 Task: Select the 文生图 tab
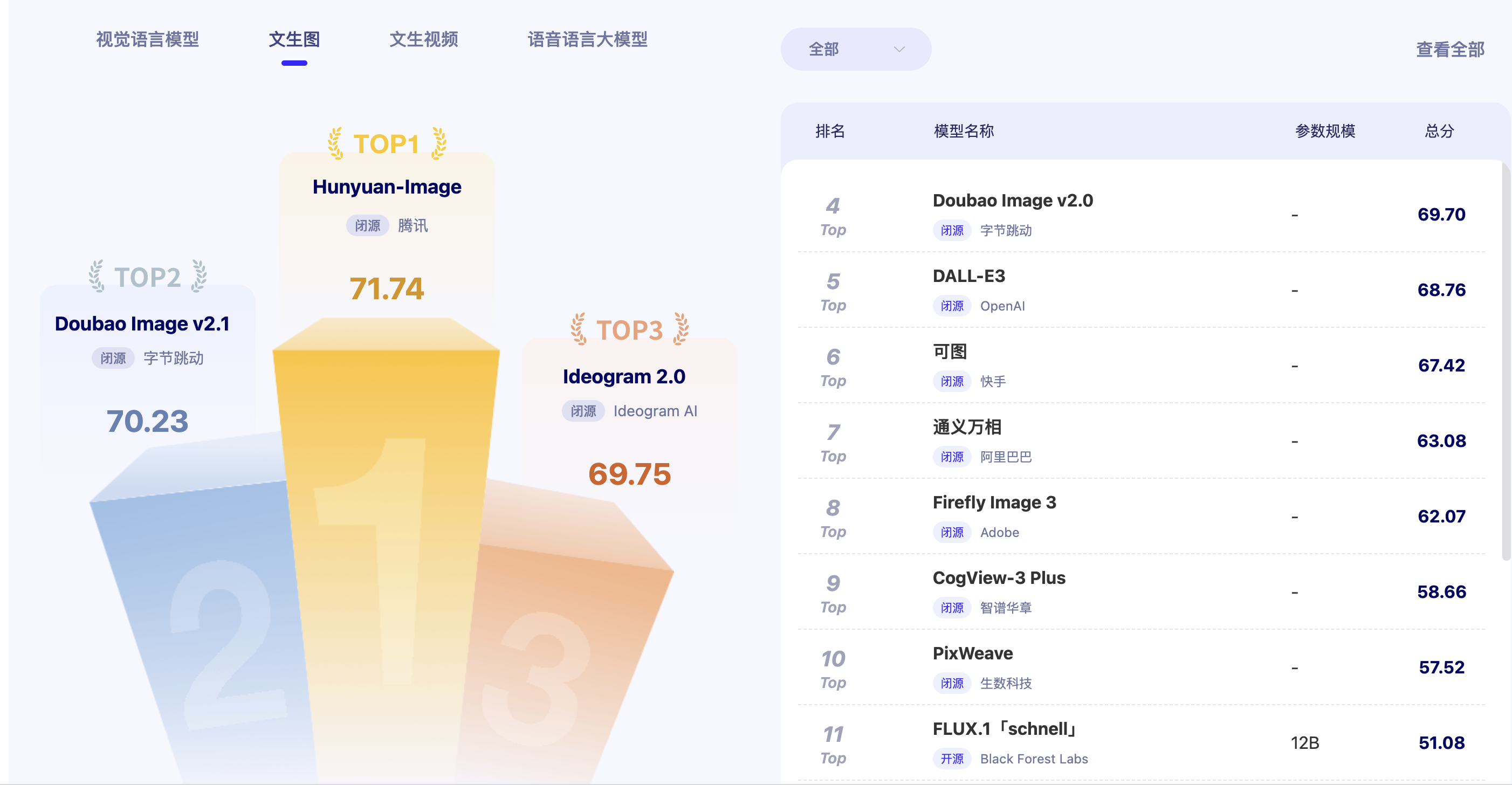tap(294, 39)
